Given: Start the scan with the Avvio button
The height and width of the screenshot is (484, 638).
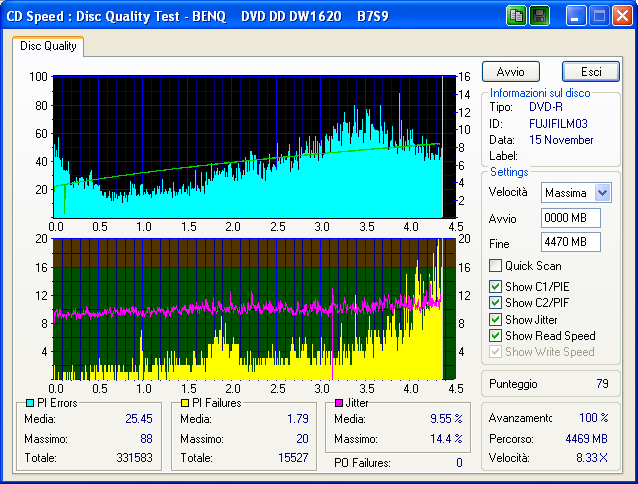Looking at the screenshot, I should point(511,72).
